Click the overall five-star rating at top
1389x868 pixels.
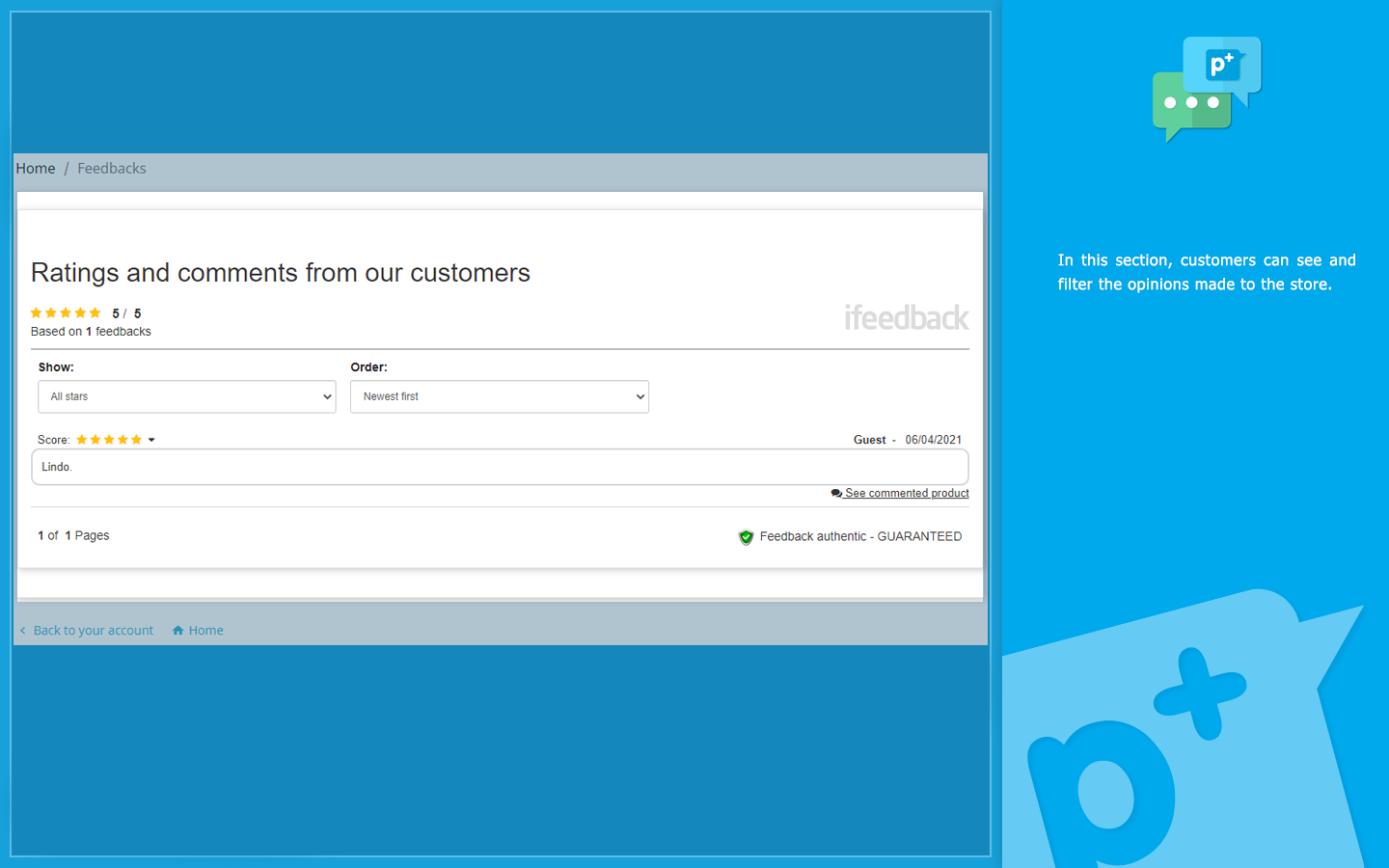[x=66, y=312]
